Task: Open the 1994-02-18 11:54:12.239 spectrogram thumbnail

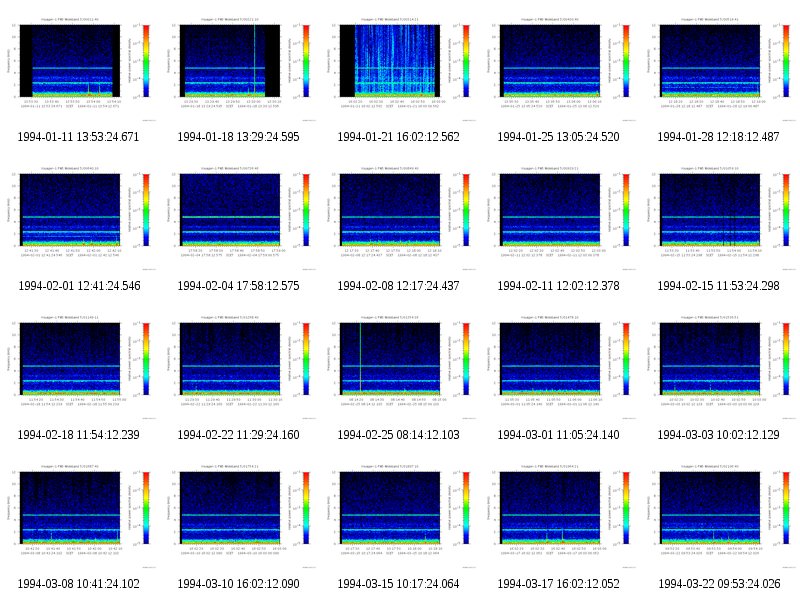Action: click(78, 368)
